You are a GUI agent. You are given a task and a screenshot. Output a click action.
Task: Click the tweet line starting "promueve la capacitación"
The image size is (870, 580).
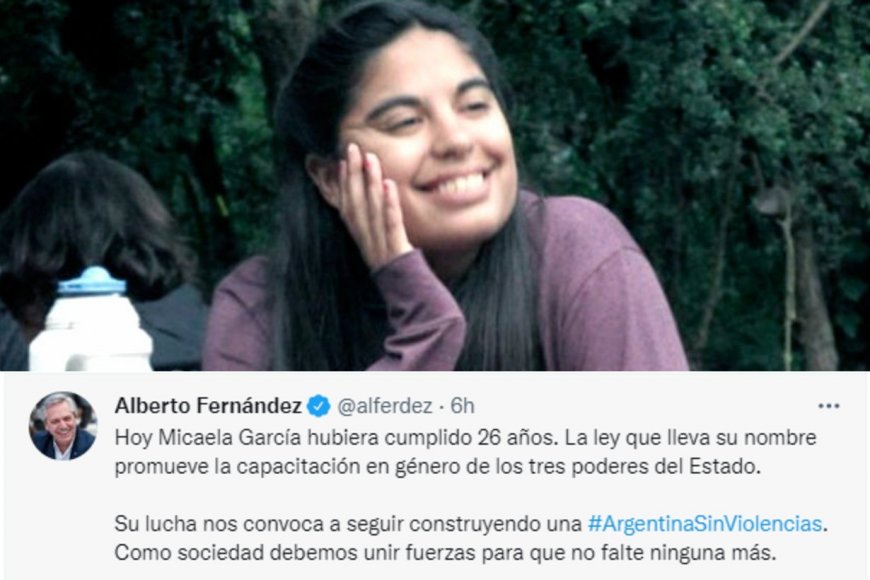click(437, 466)
